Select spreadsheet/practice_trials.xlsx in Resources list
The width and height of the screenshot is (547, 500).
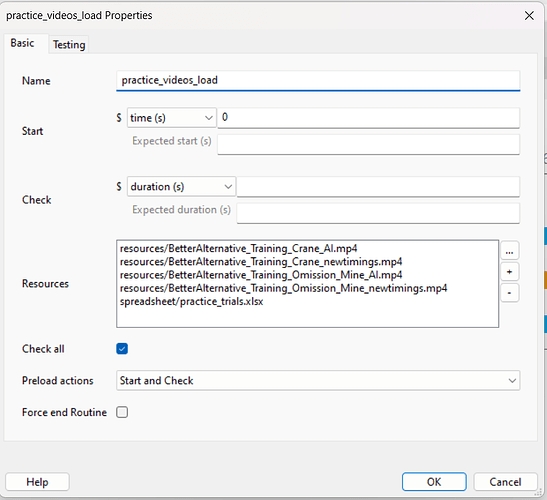191,301
